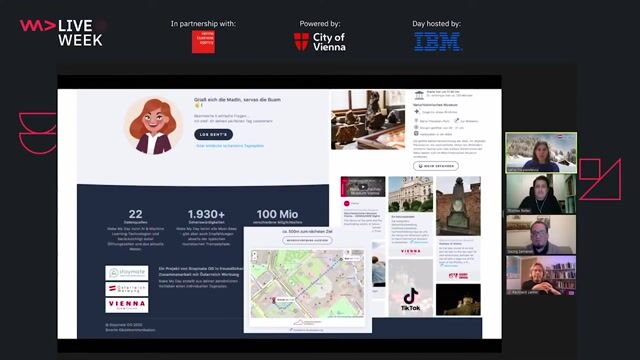Click the "Mehr erfahren" pill button
Image resolution: width=640 pixels, height=360 pixels.
click(x=436, y=166)
